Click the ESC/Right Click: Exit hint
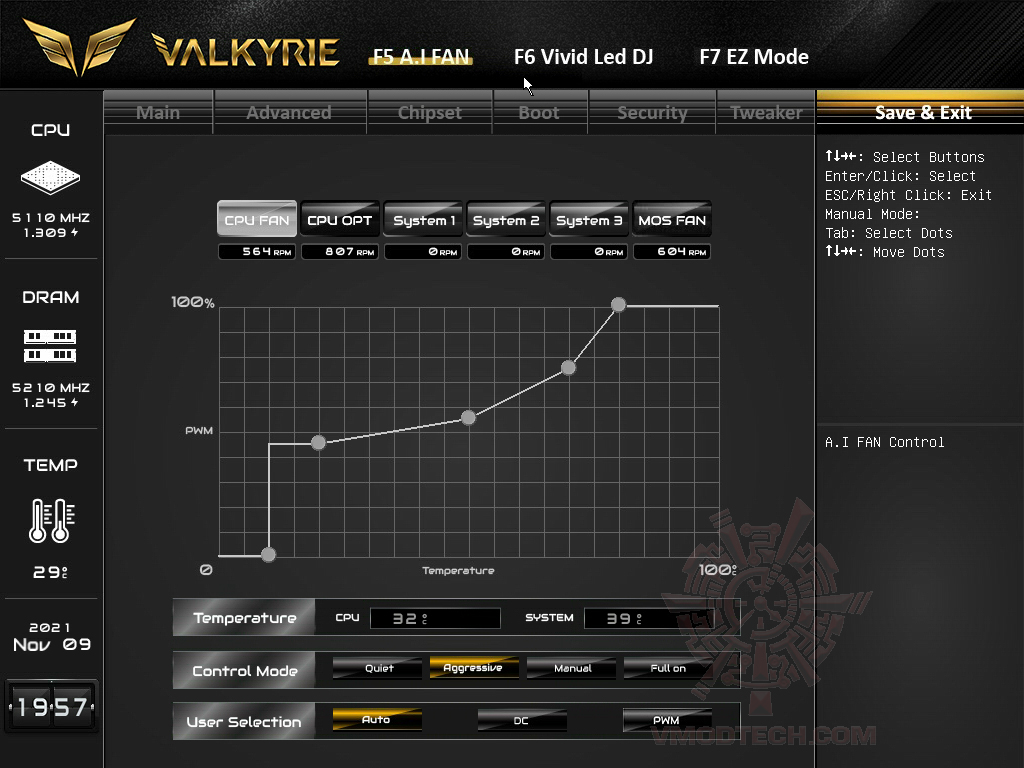Viewport: 1024px width, 768px height. [908, 195]
